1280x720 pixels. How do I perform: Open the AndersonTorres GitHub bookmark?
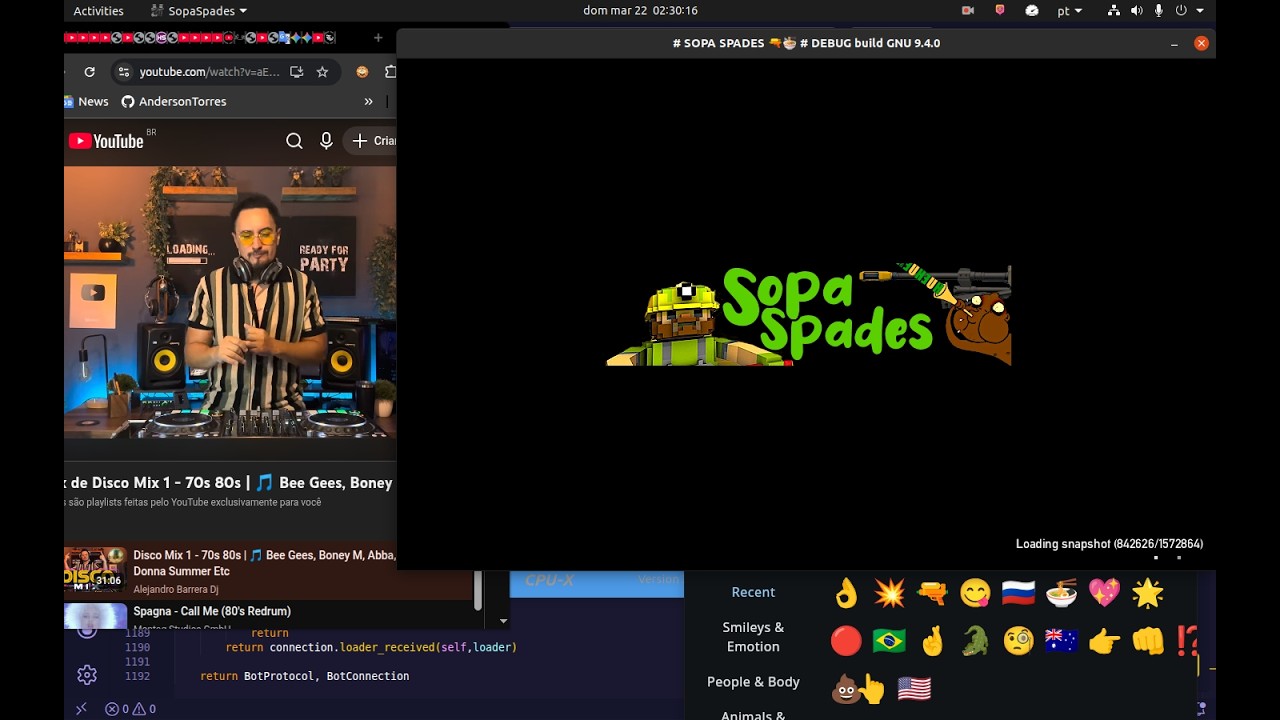pyautogui.click(x=174, y=102)
